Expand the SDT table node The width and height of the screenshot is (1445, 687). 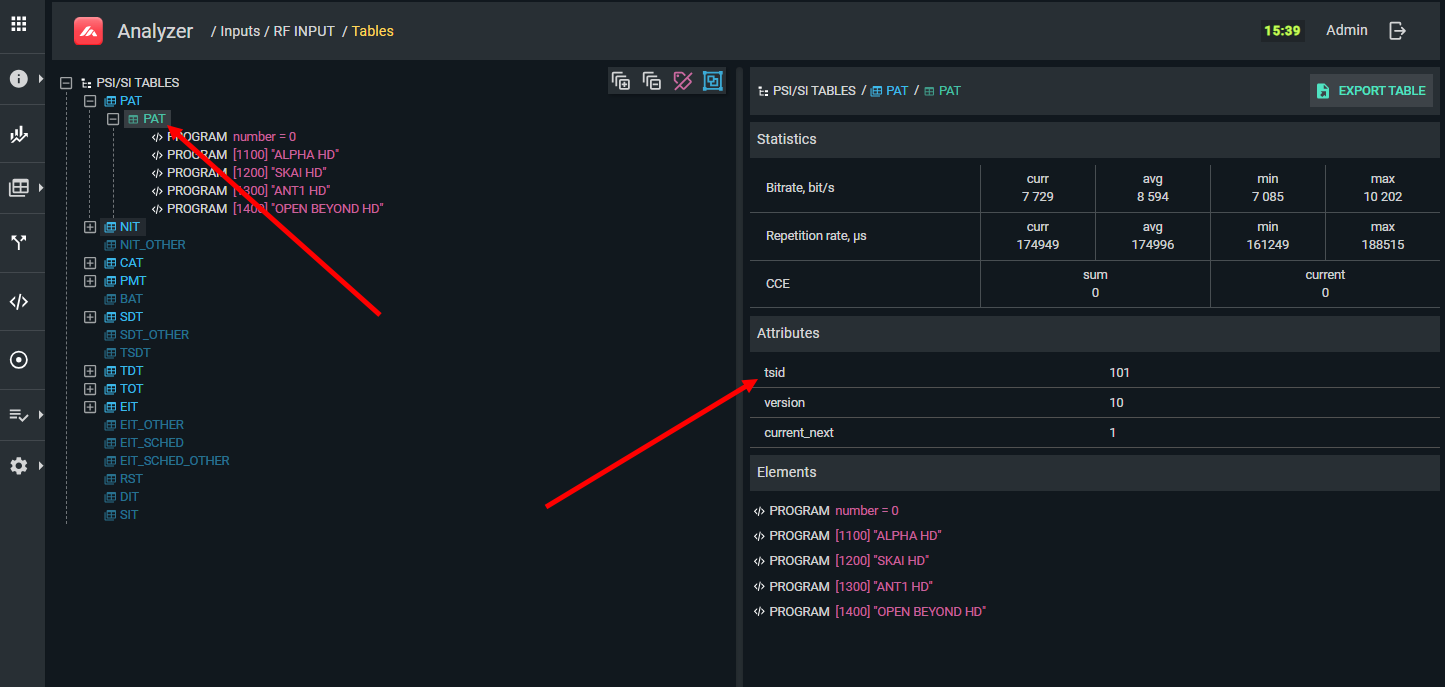coord(90,317)
